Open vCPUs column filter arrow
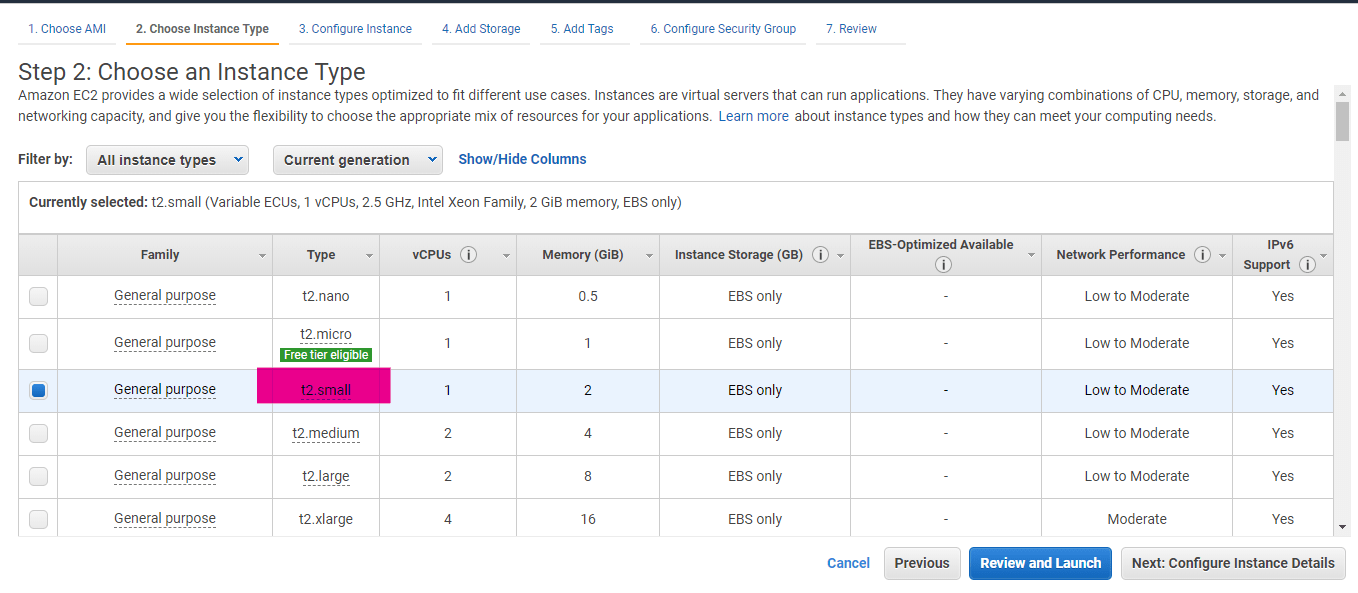This screenshot has height=593, width=1358. pyautogui.click(x=506, y=256)
